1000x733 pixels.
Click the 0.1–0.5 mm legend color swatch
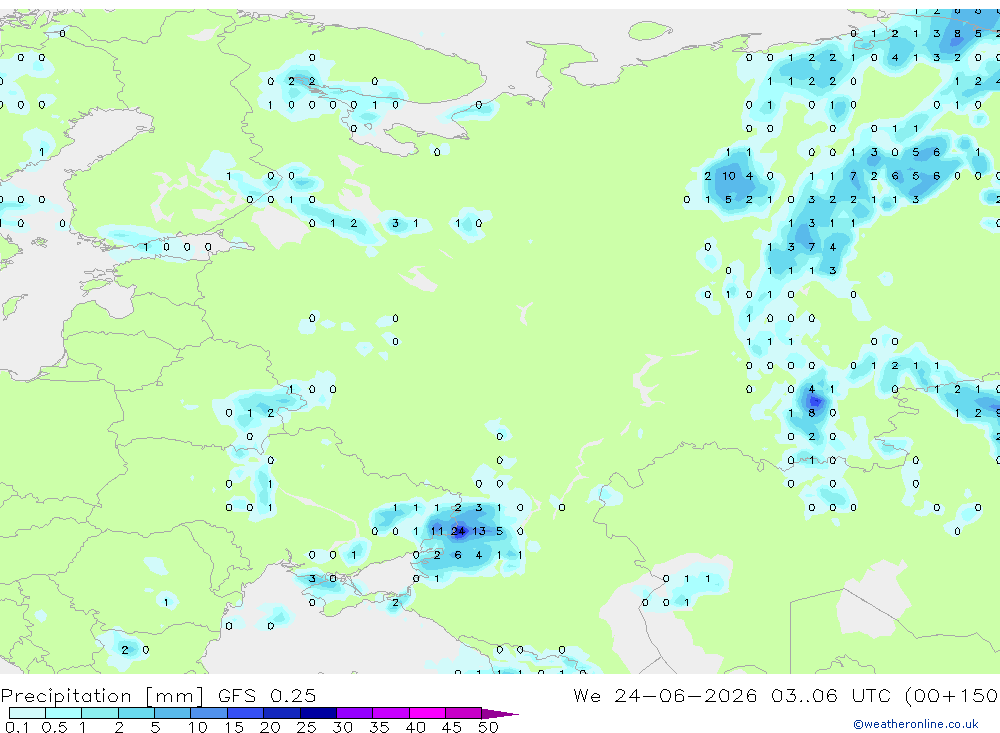[x=27, y=713]
